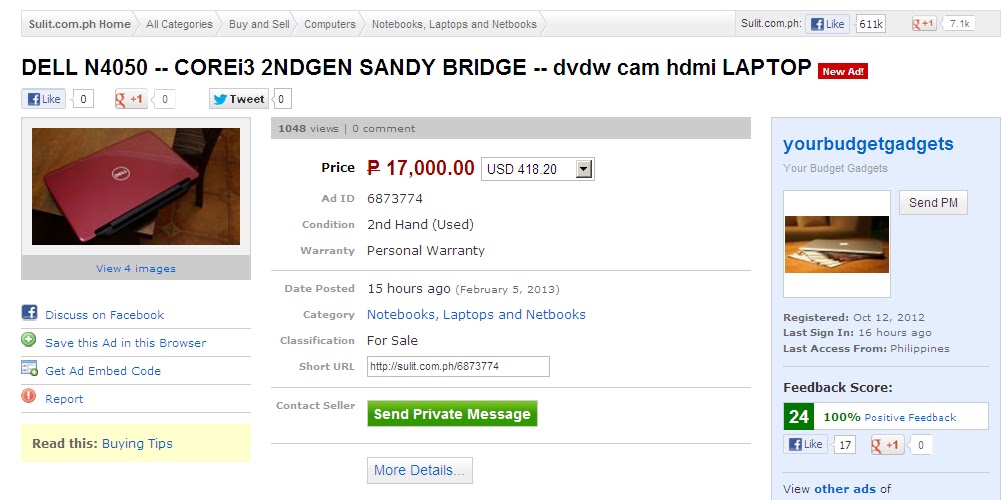Click Send PM button in seller panel

933,202
